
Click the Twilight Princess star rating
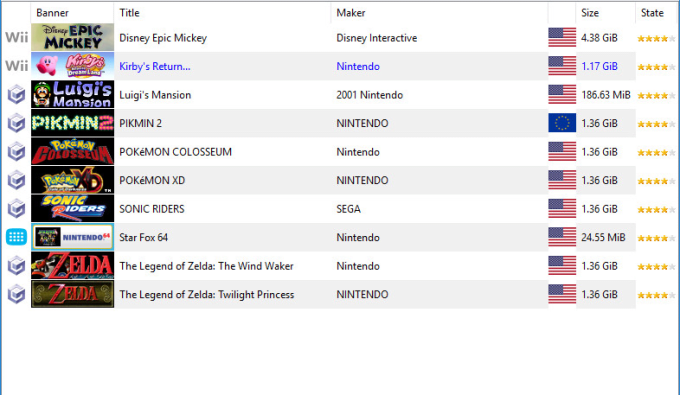(x=656, y=295)
